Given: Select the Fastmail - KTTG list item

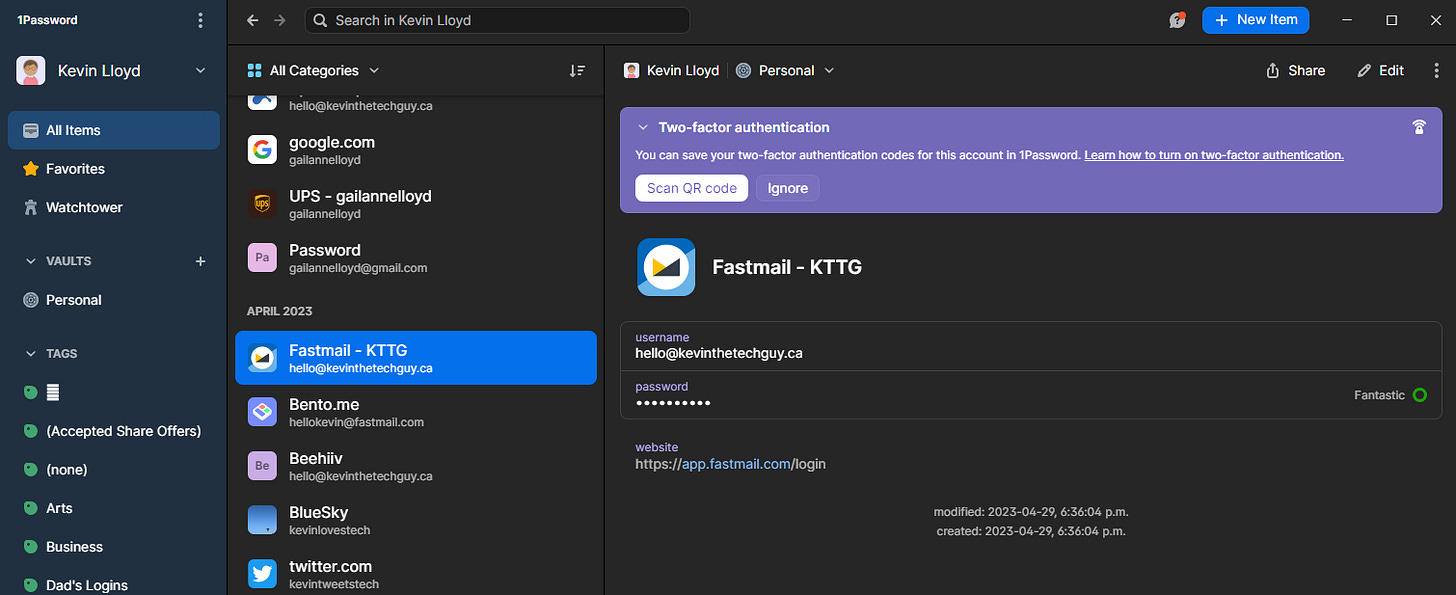Looking at the screenshot, I should point(416,358).
